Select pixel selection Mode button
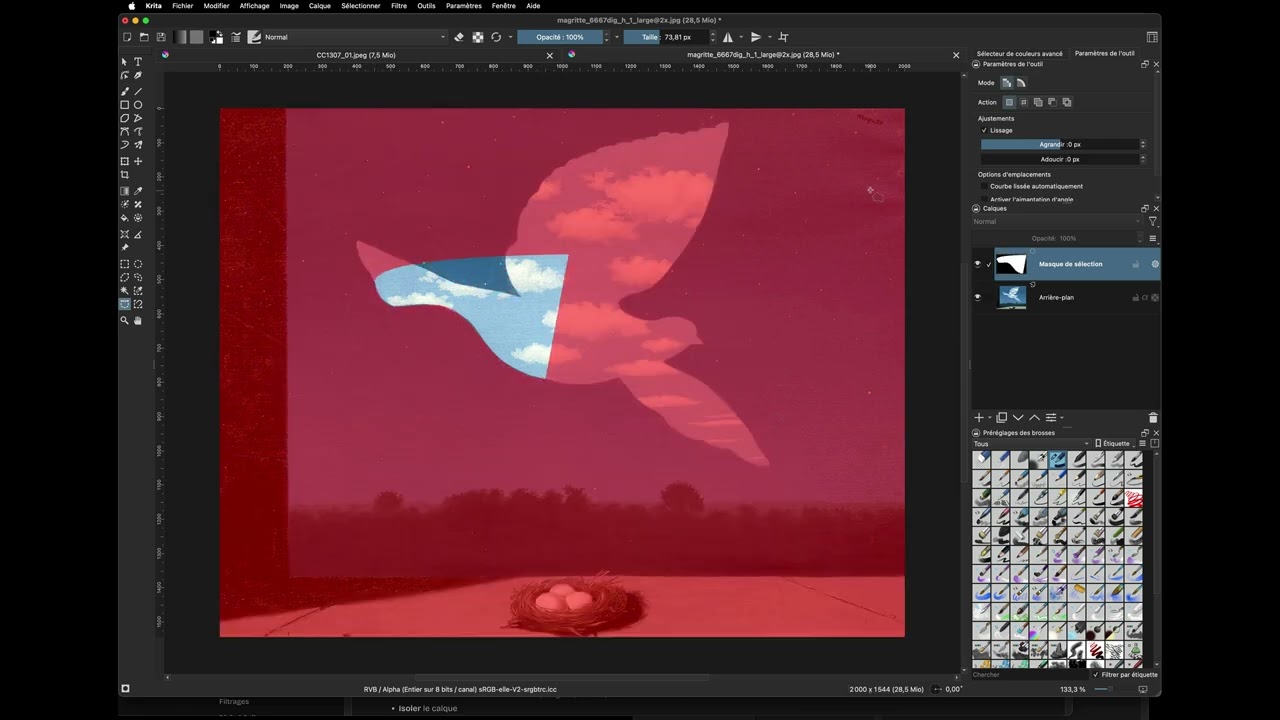 click(x=1007, y=83)
